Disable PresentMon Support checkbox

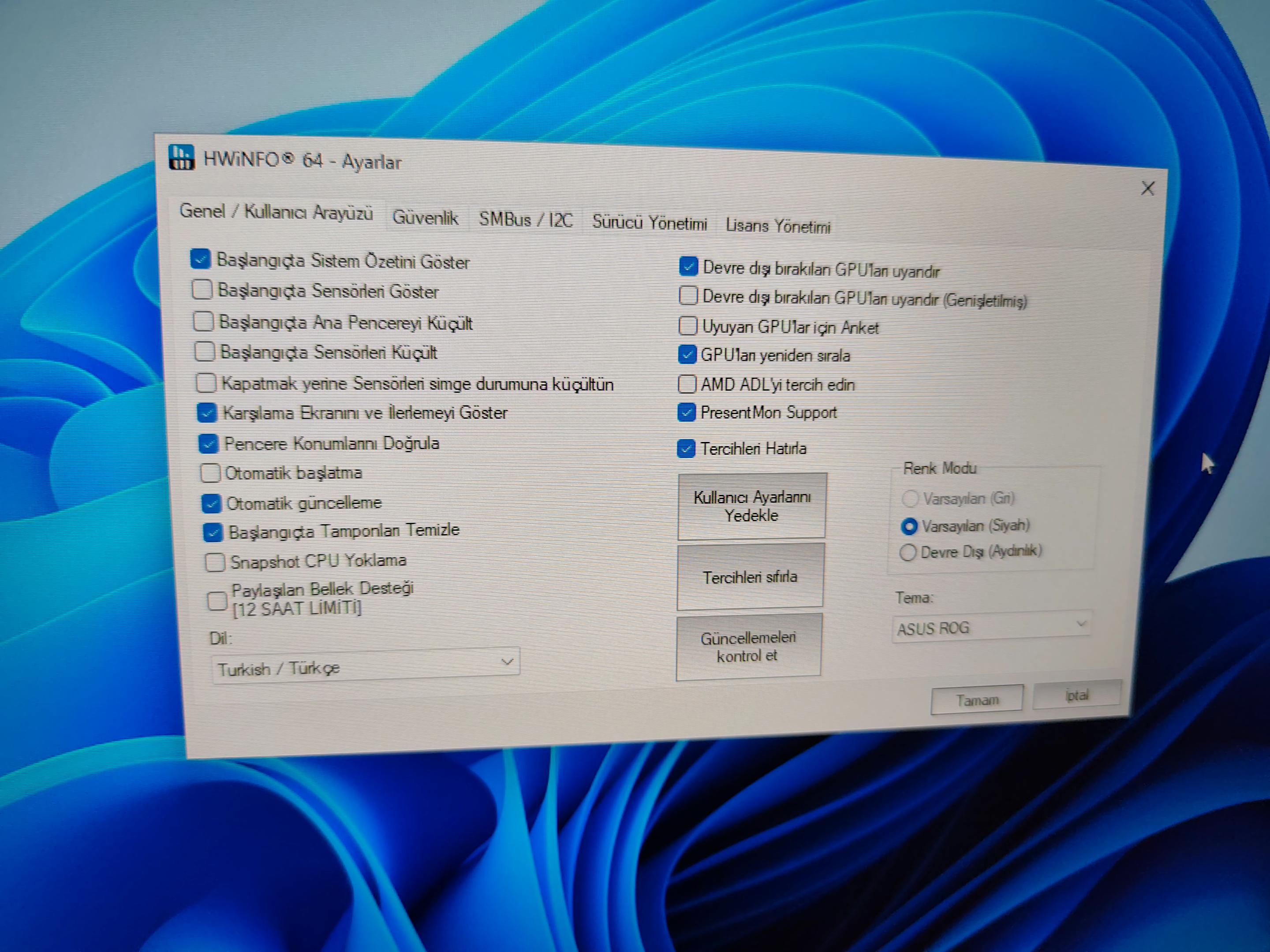[687, 412]
